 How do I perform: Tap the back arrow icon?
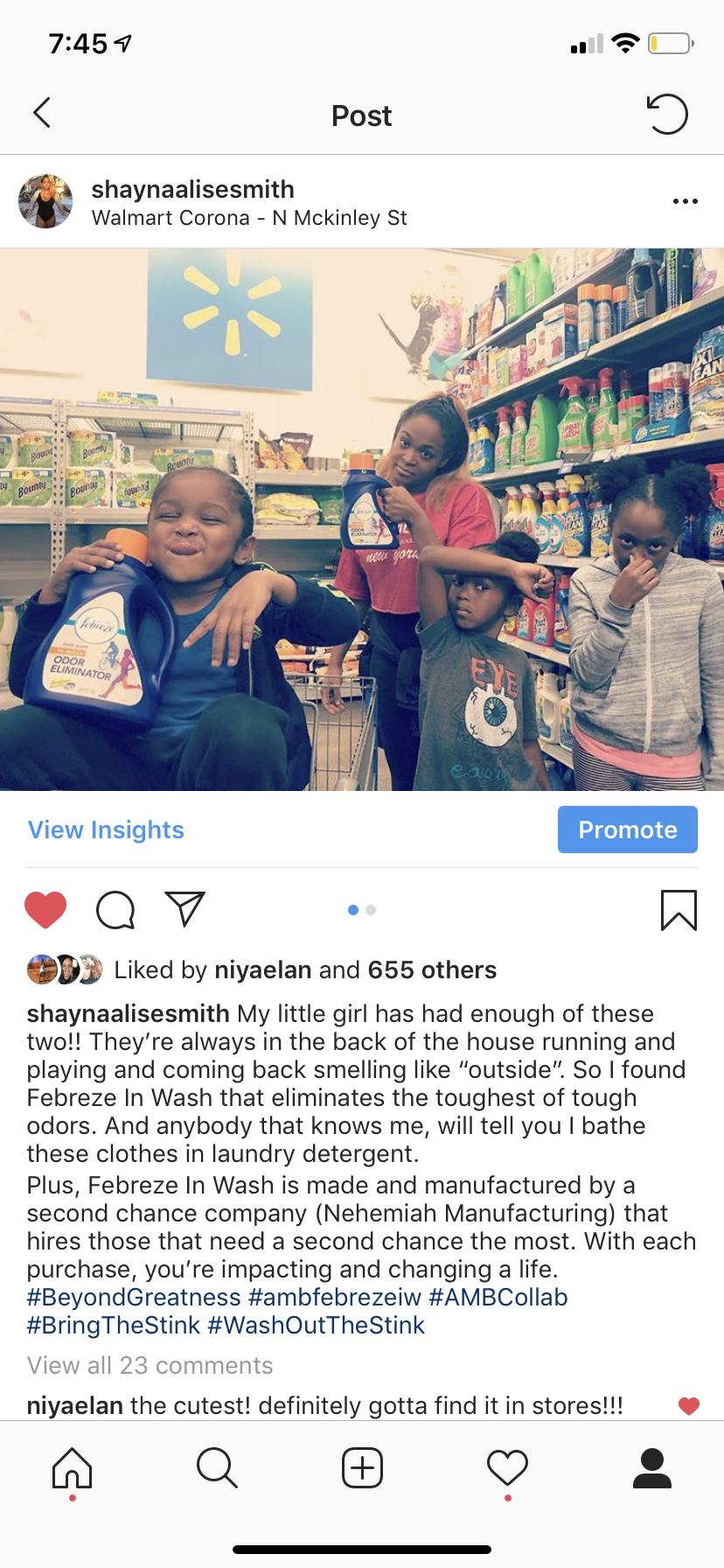pos(41,113)
